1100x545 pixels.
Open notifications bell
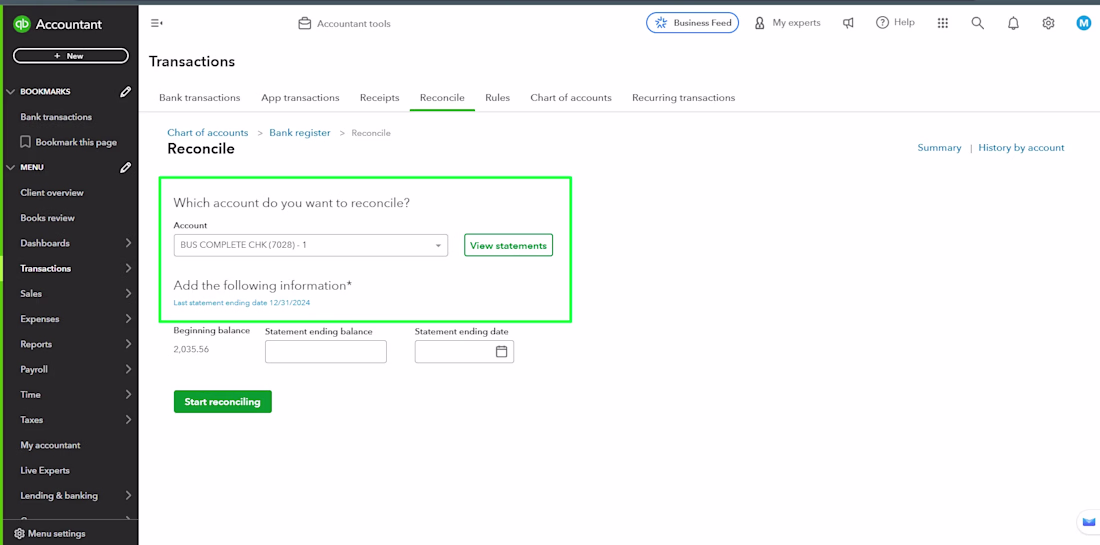(1013, 23)
